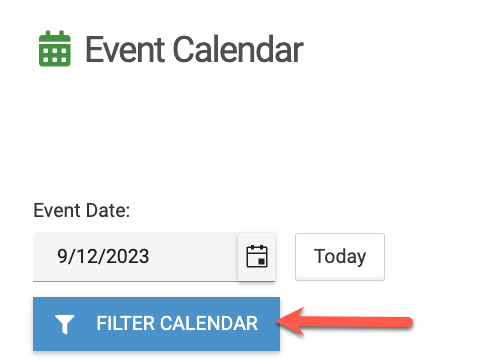Jump to the current date with Today
The image size is (503, 363).
[340, 257]
